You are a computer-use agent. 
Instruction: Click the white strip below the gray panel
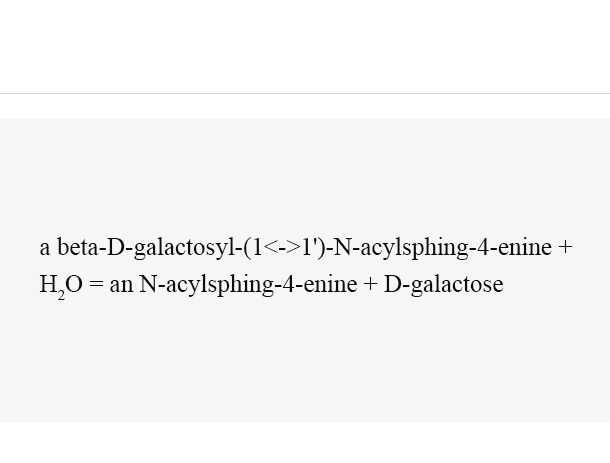(305, 442)
